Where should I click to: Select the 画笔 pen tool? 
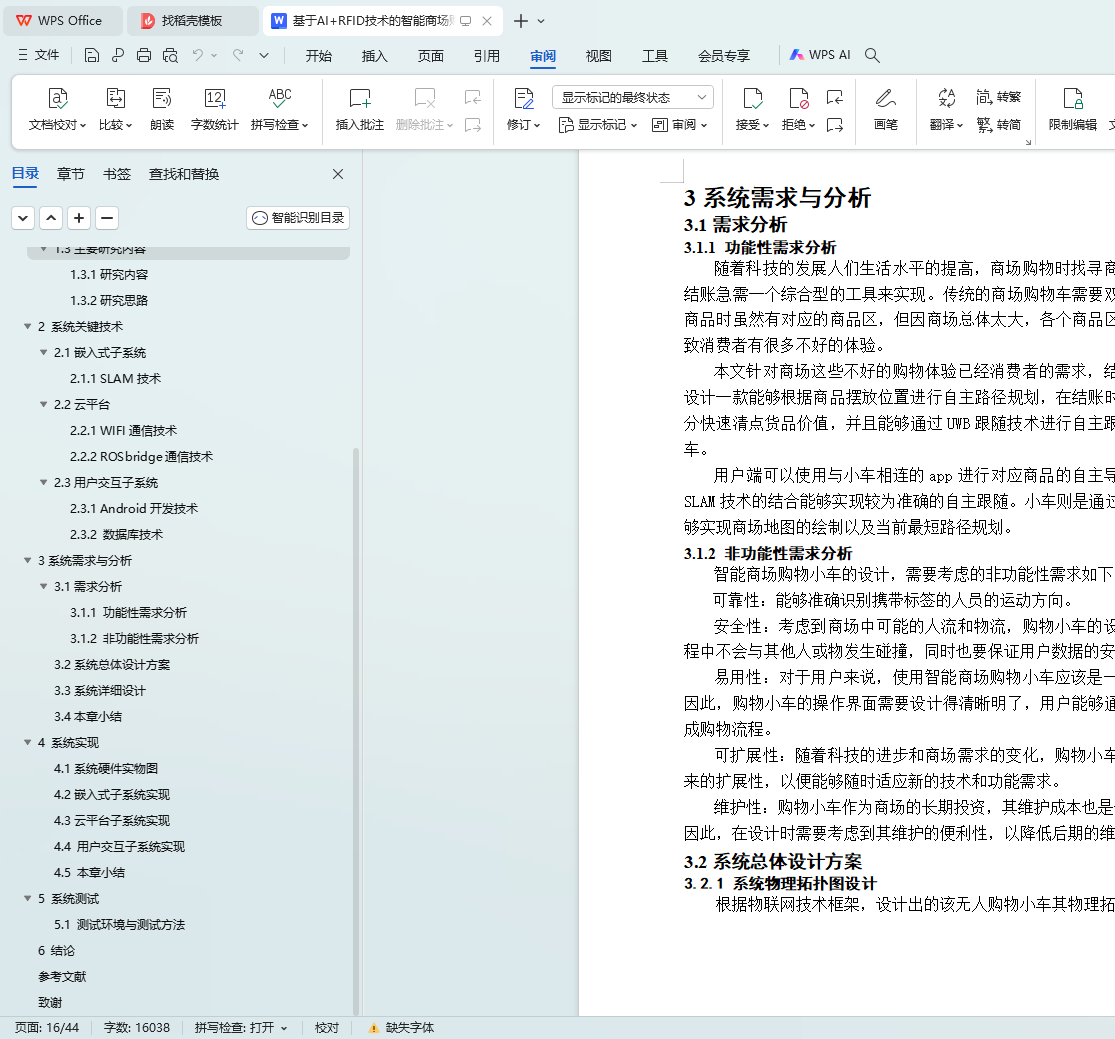coord(885,110)
